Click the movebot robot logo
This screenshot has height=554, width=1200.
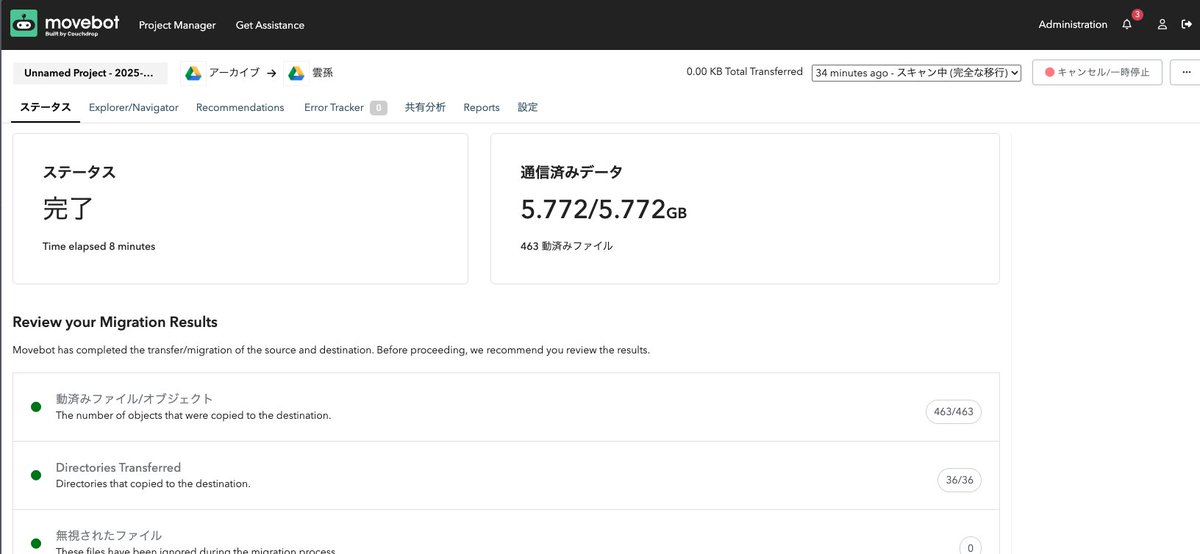pyautogui.click(x=24, y=24)
